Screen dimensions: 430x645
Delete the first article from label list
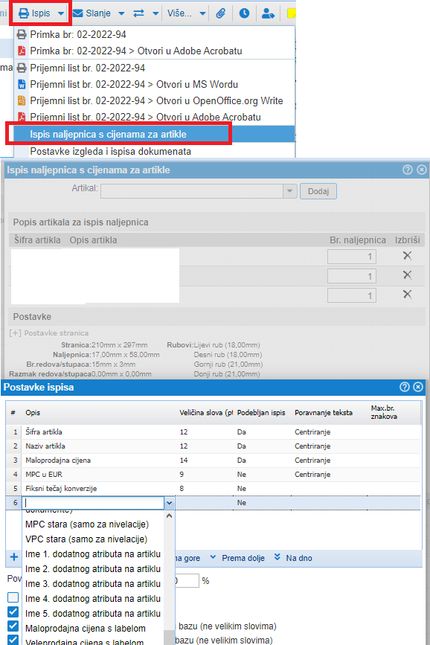[x=407, y=255]
